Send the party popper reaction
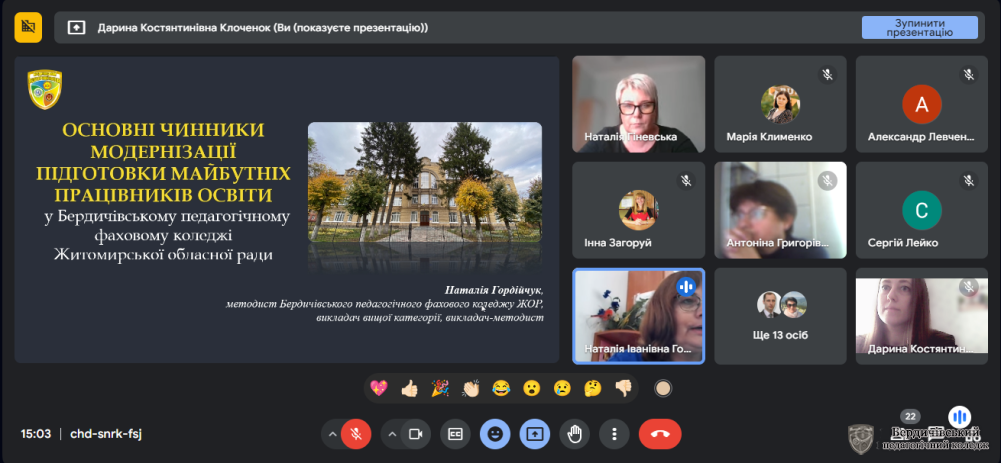 (x=440, y=388)
